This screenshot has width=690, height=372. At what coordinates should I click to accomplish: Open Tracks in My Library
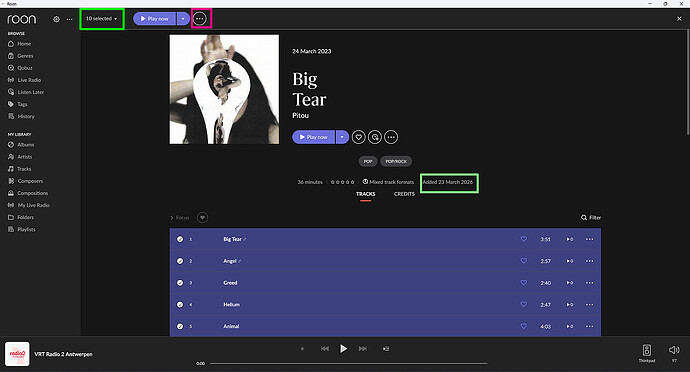pyautogui.click(x=20, y=169)
